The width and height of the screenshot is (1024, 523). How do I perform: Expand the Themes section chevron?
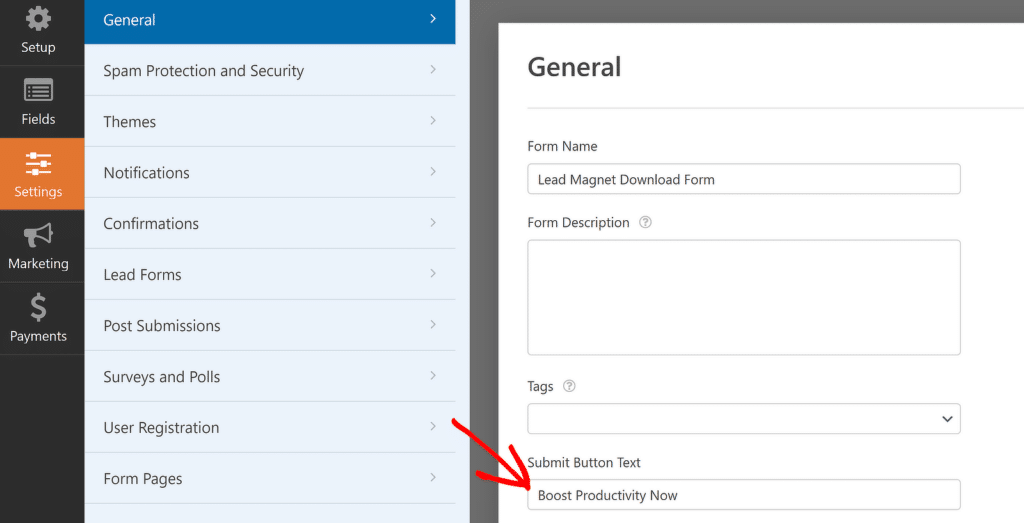pos(433,121)
